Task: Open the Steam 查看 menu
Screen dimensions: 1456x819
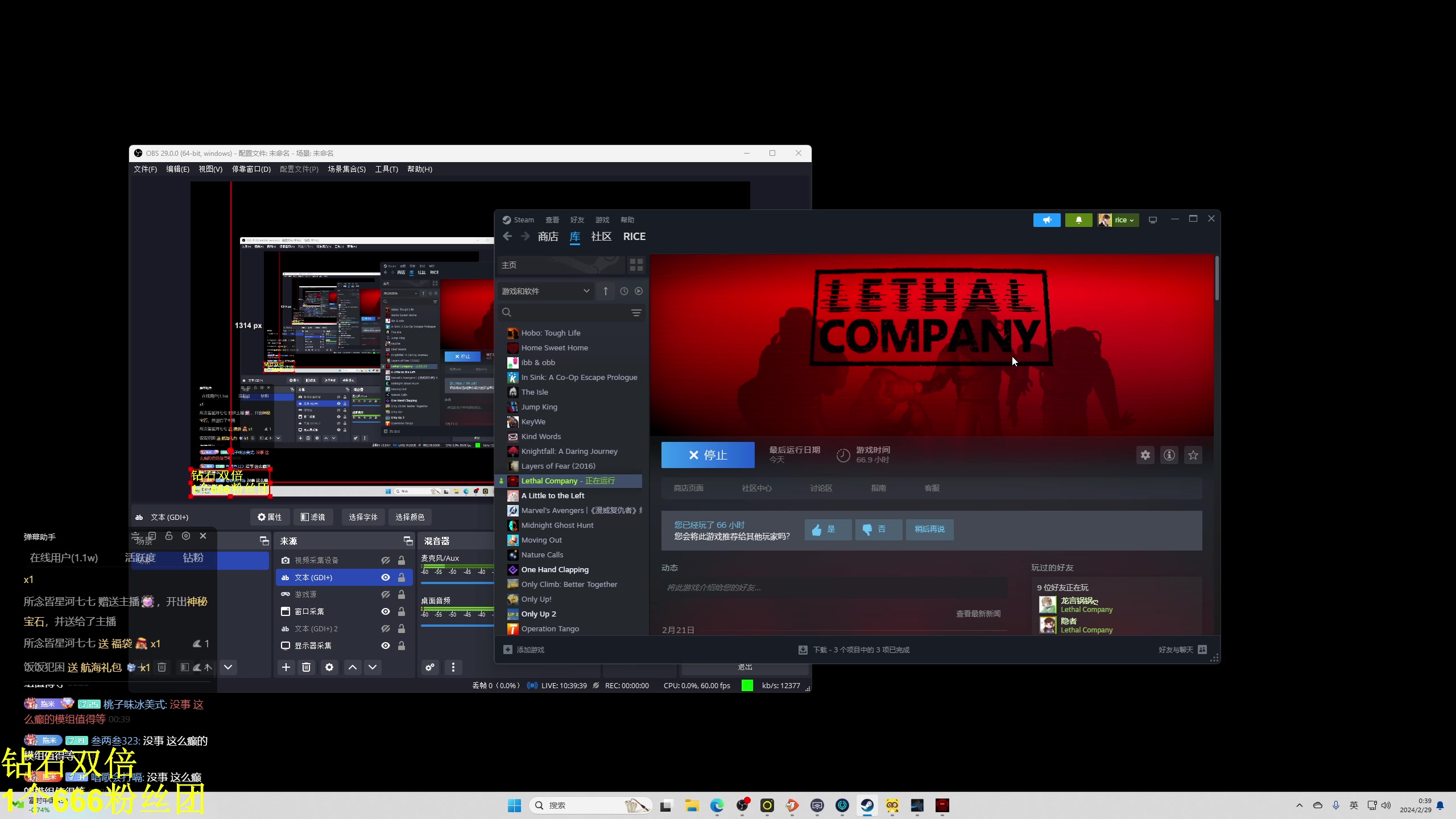Action: pos(552,220)
